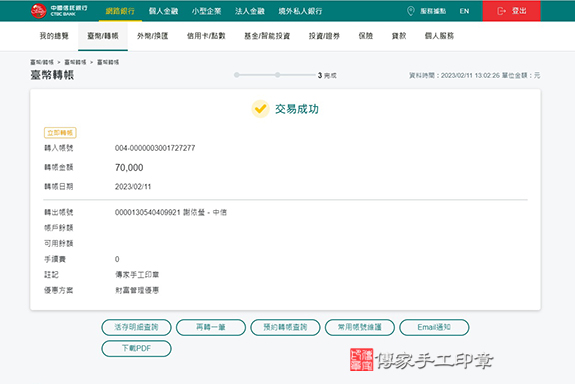Screen dimensions: 575x384
Task: Click the yellow success checkmark icon
Action: click(x=260, y=109)
